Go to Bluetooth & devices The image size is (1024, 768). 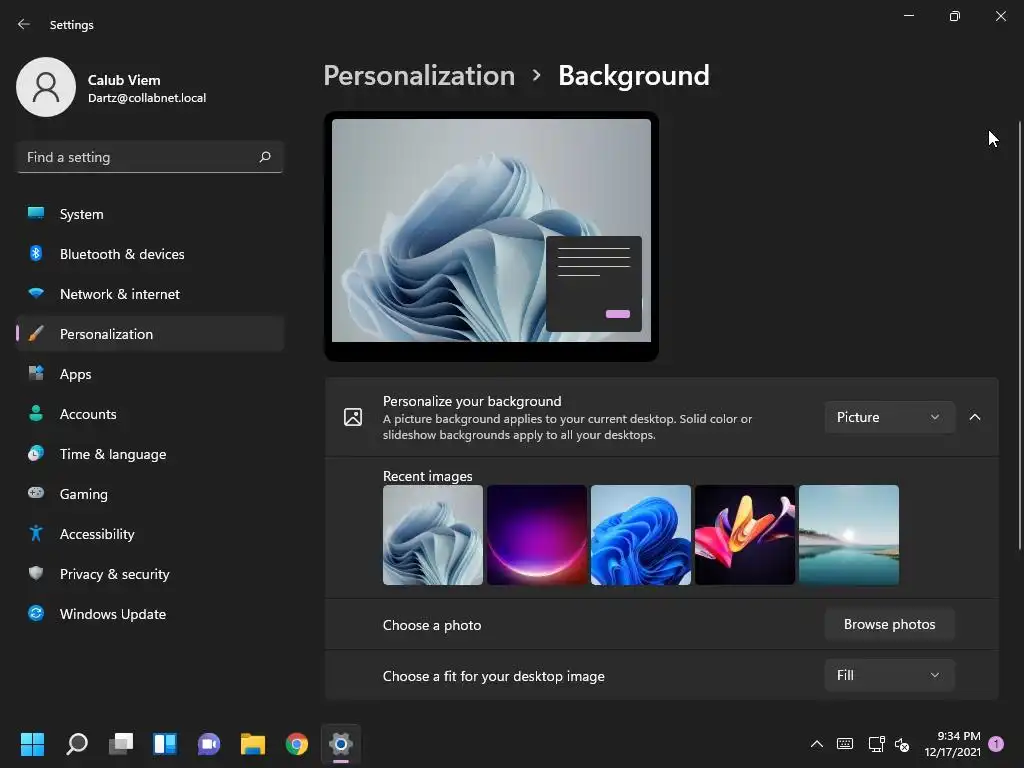(x=150, y=254)
